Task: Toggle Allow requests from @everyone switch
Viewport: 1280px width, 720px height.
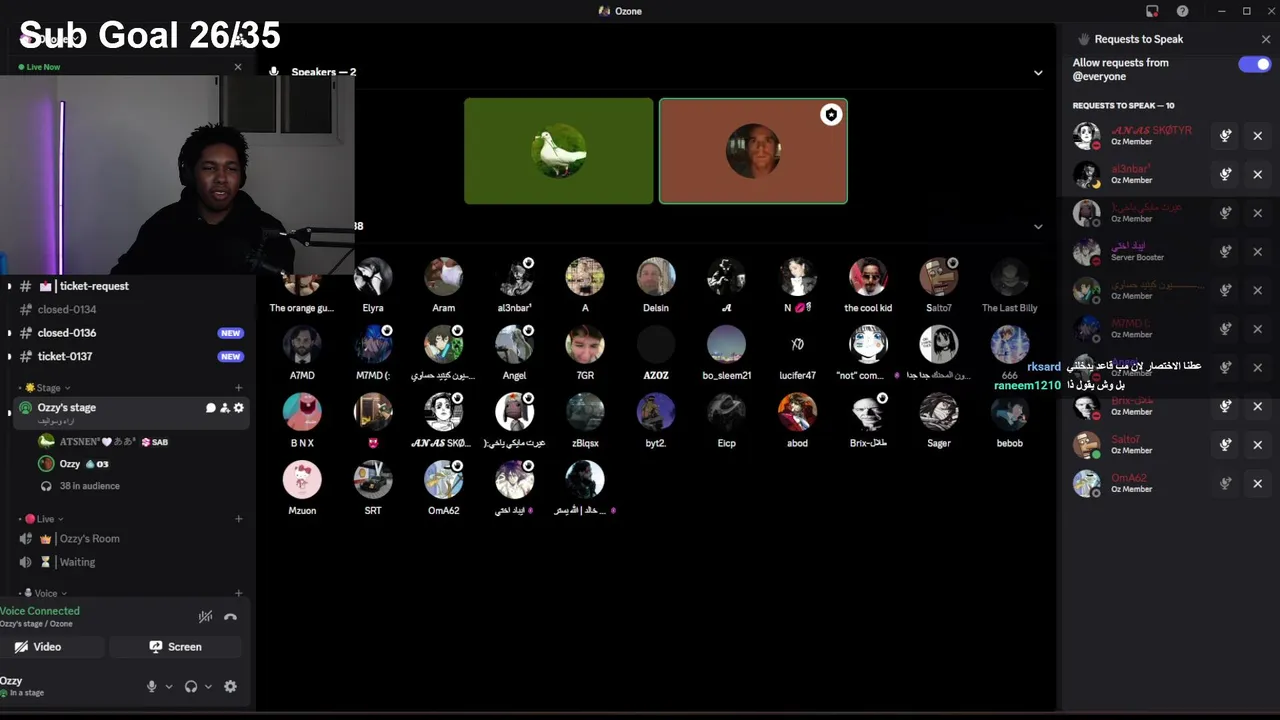Action: [1254, 64]
